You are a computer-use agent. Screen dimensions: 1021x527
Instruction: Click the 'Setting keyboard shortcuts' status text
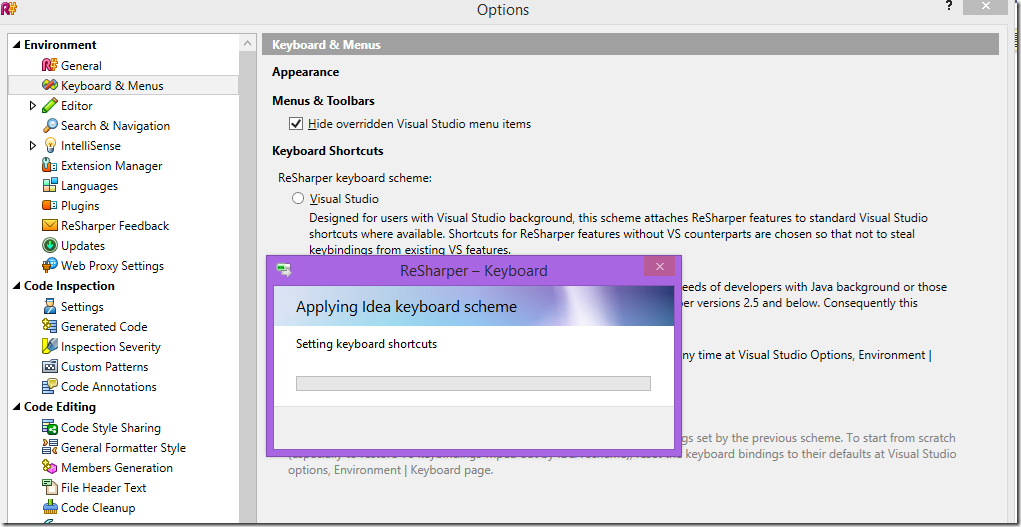pos(366,344)
